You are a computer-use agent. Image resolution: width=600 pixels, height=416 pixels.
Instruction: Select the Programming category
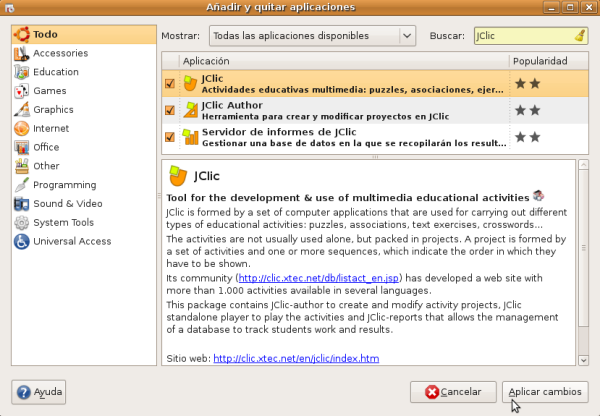click(x=64, y=185)
